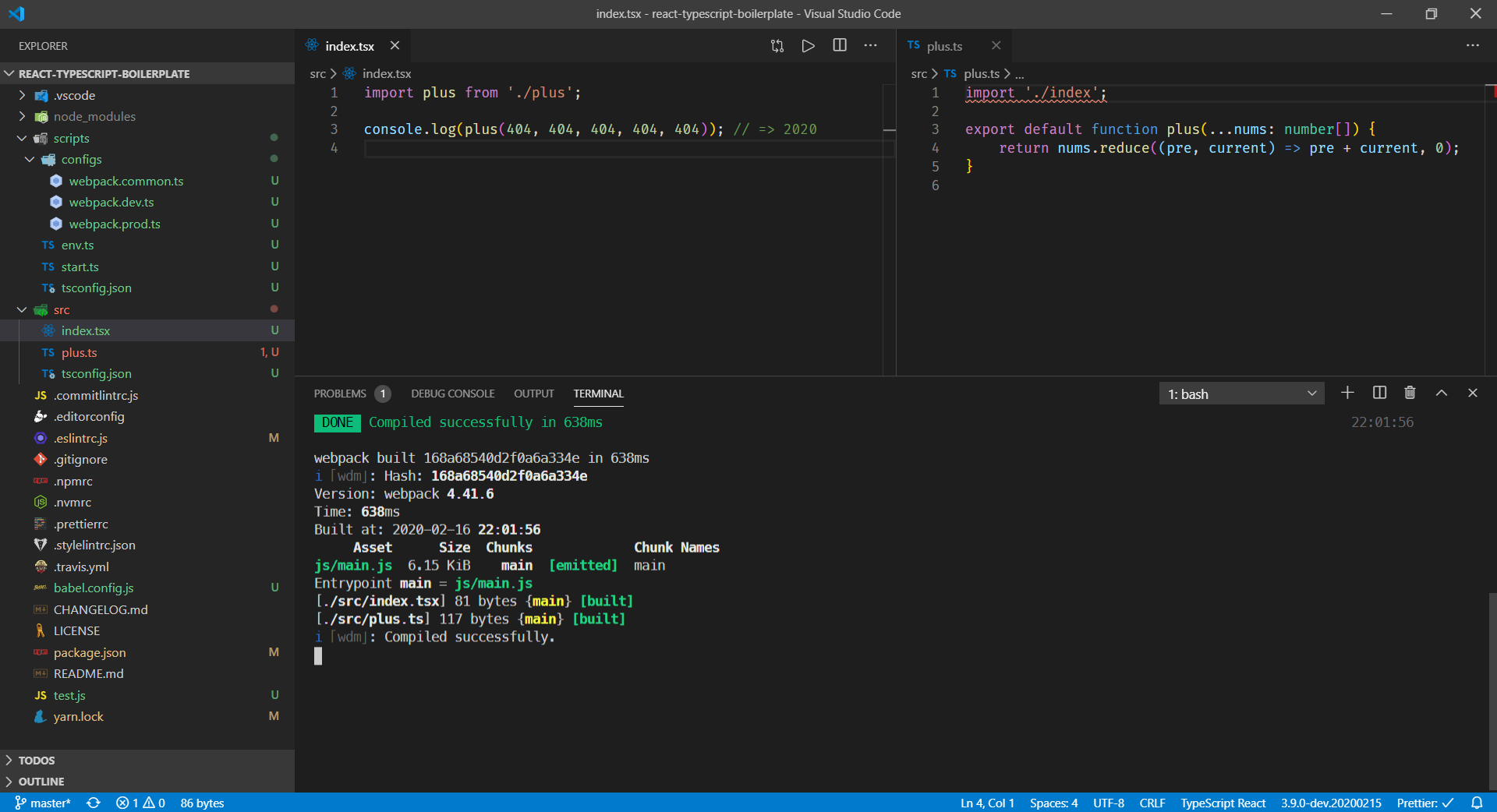Image resolution: width=1497 pixels, height=812 pixels.
Task: Open changes compare icon in editor toolbar
Action: (x=777, y=46)
